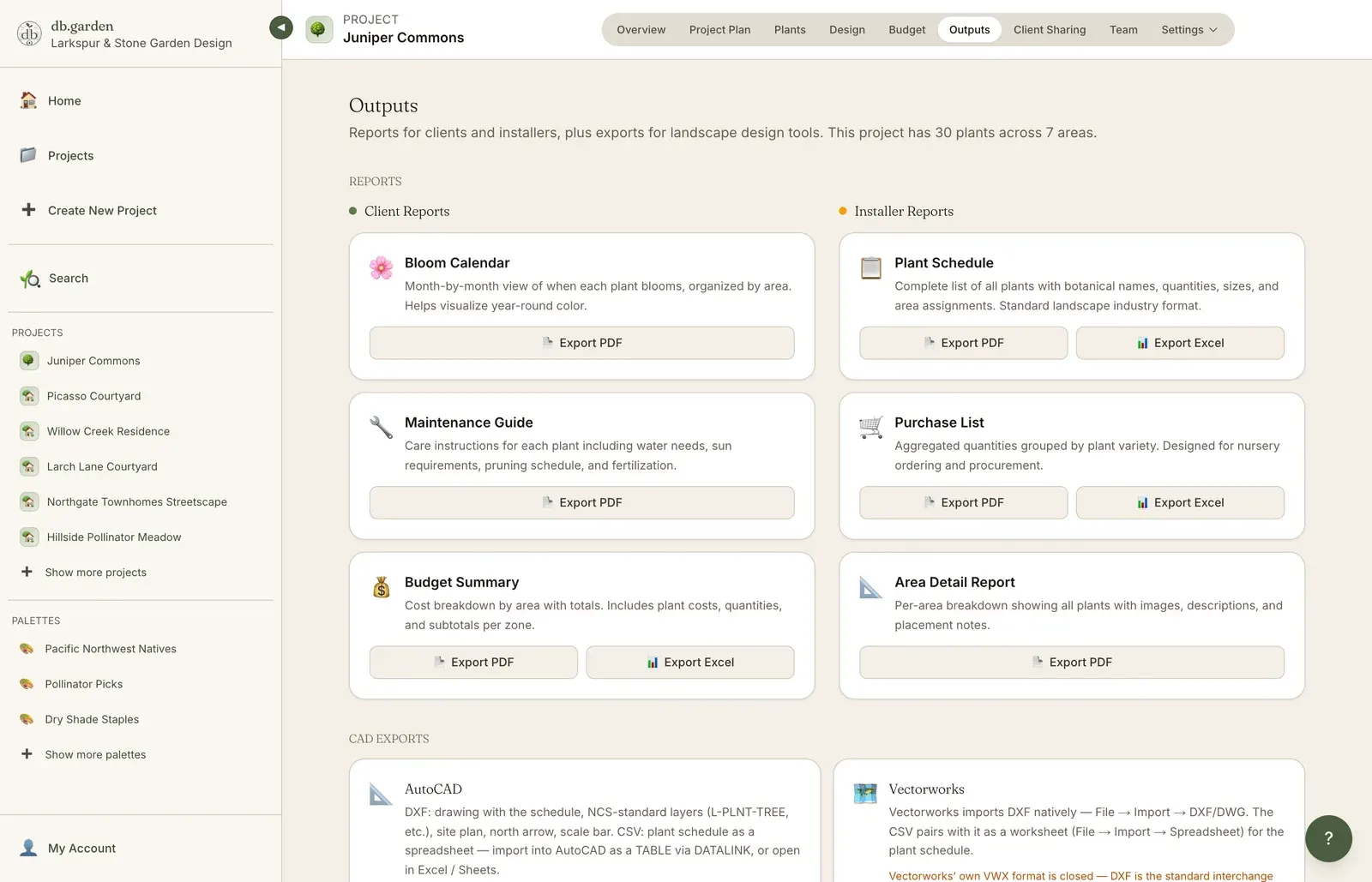The height and width of the screenshot is (882, 1372).
Task: Click the Juniper Commons project icon in header
Action: tap(319, 29)
